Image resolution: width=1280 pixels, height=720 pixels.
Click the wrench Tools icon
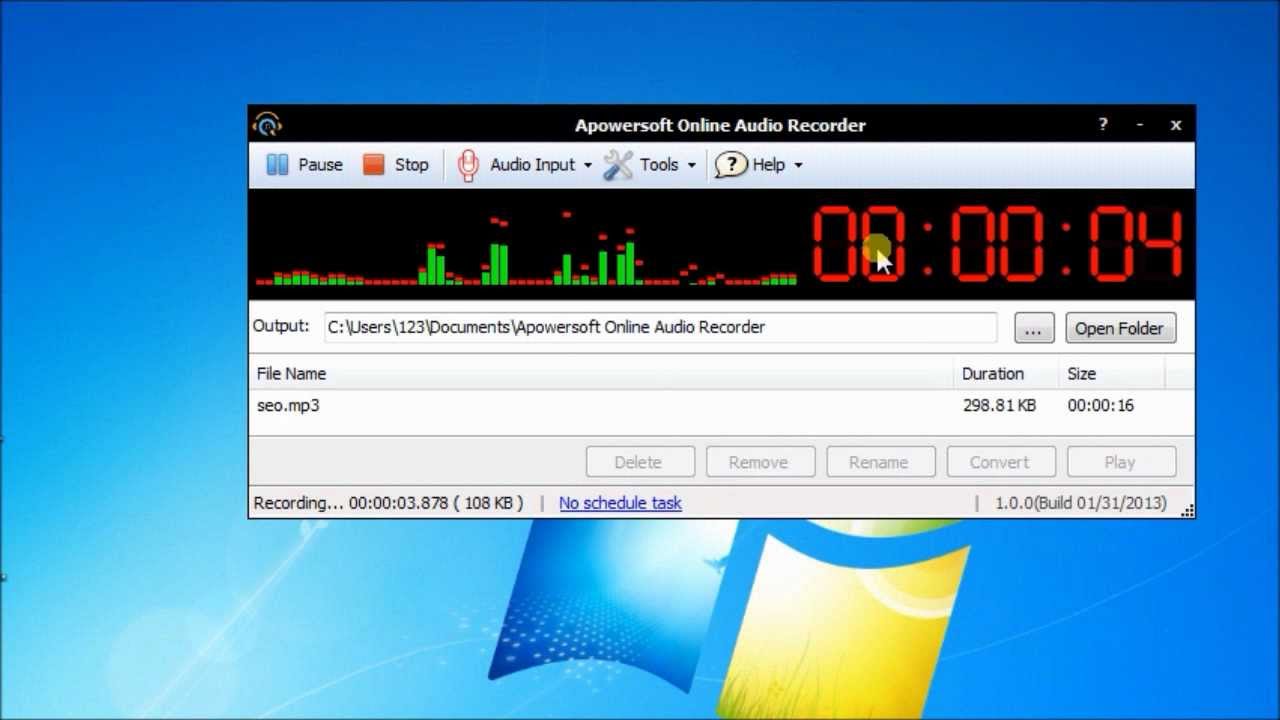(618, 165)
